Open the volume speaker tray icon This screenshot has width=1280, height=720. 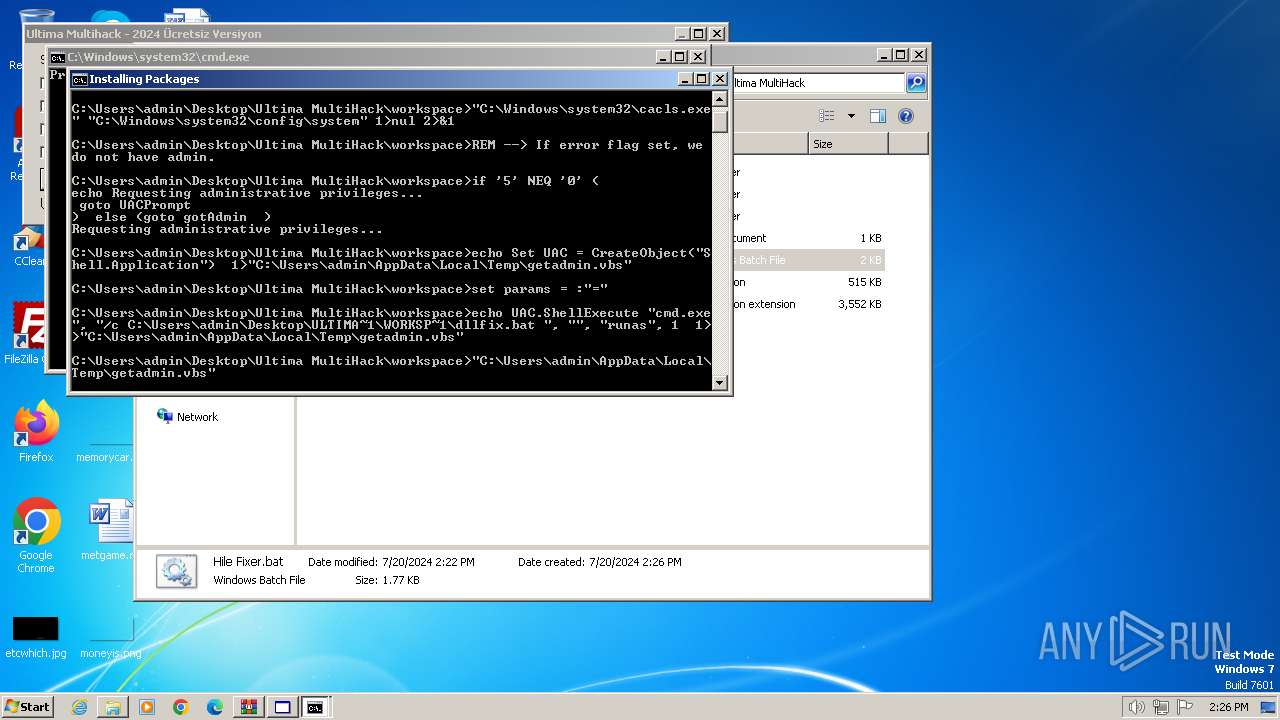[x=1137, y=707]
